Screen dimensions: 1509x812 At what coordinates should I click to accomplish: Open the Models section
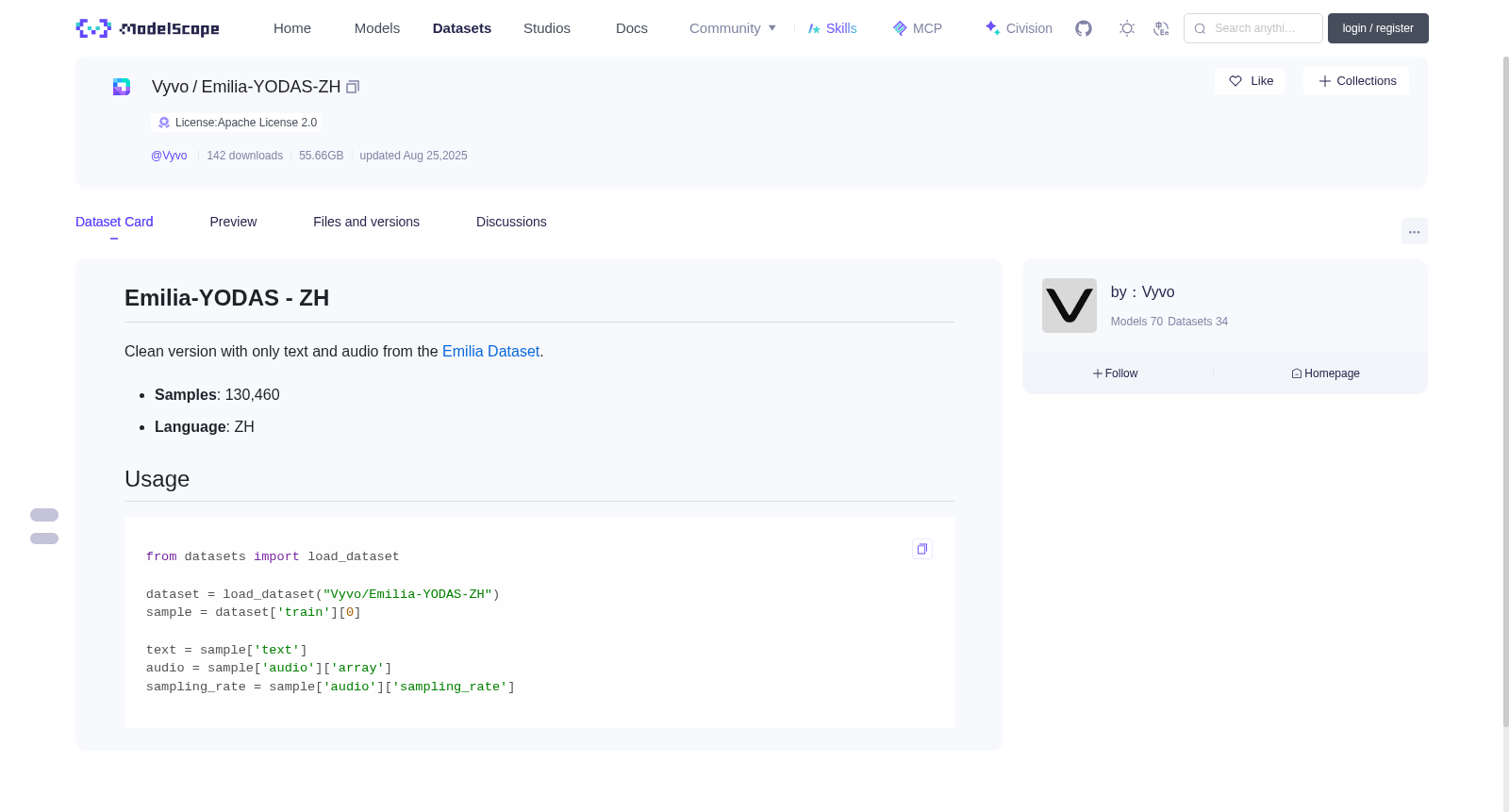click(377, 28)
